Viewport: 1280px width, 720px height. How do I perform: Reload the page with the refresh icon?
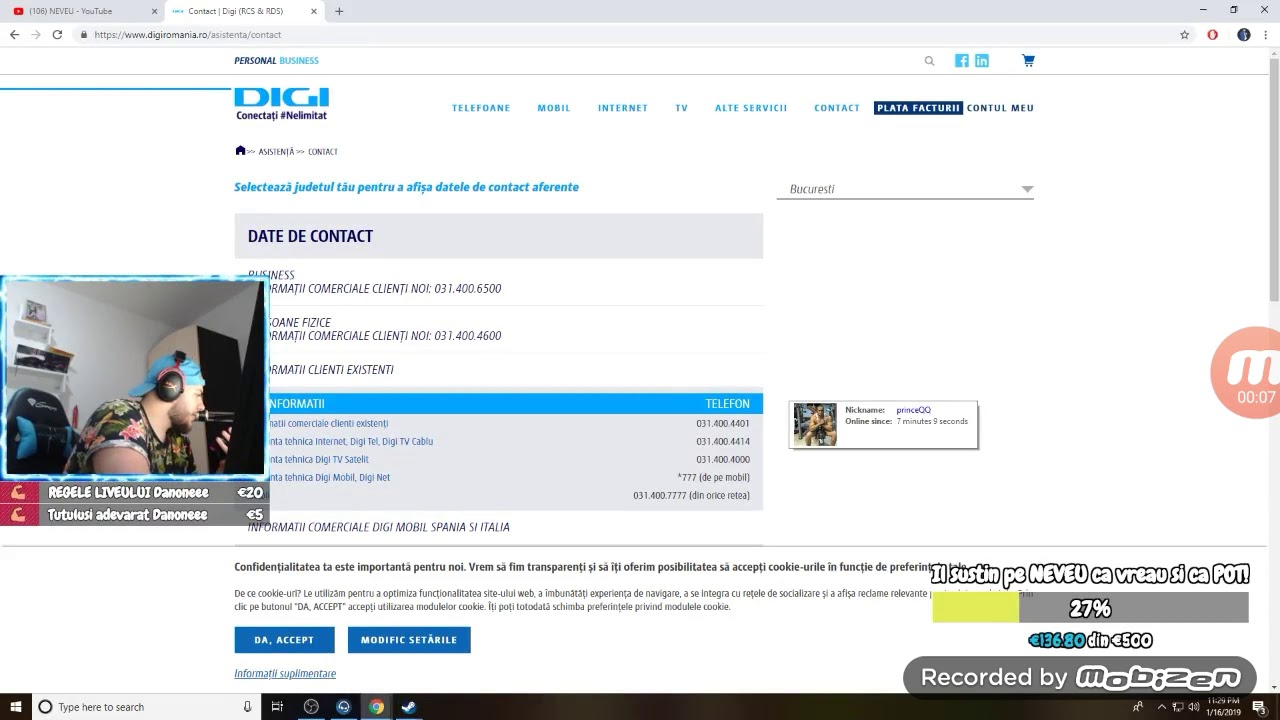tap(57, 35)
